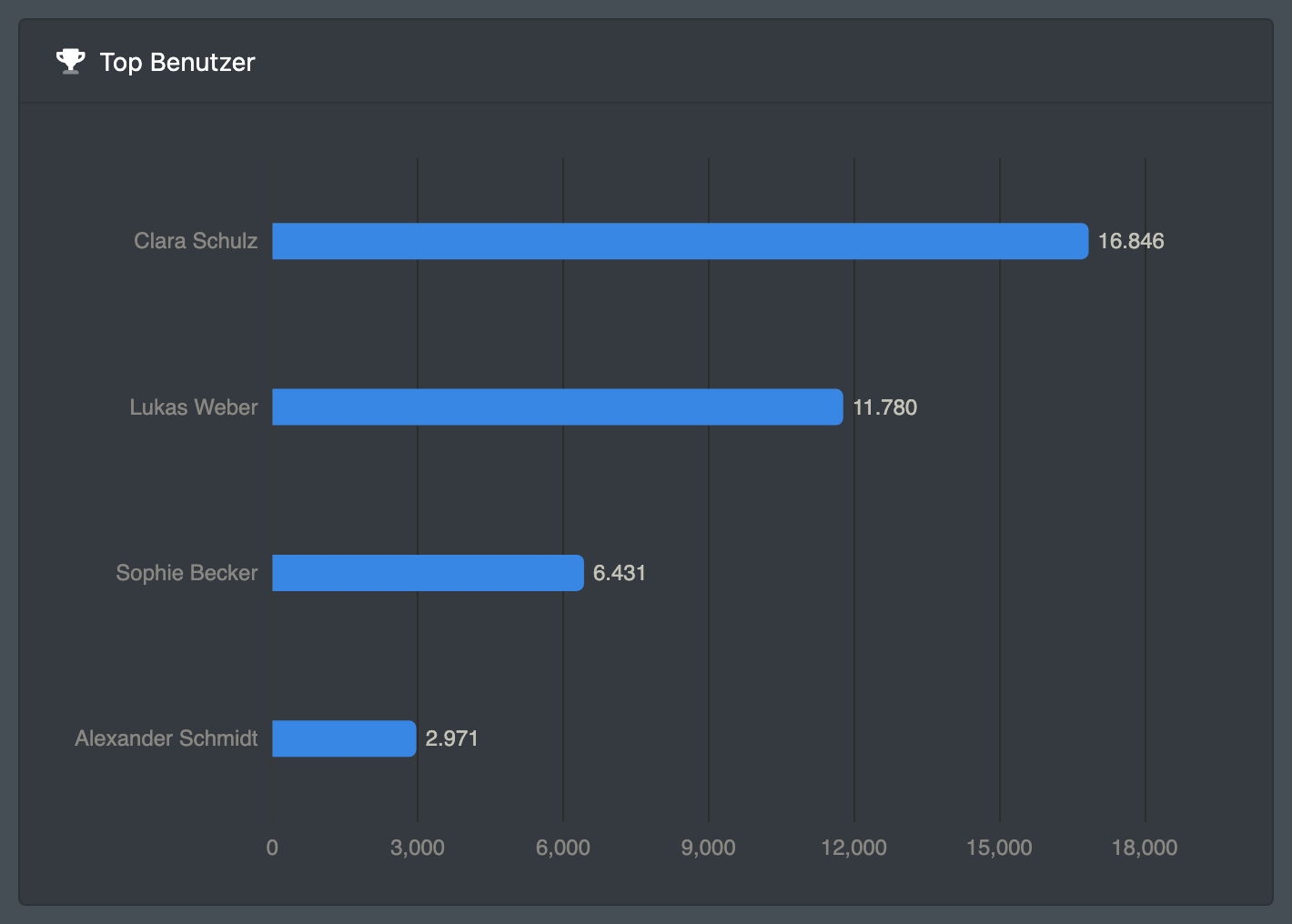Click the 6,000 x-axis tick label
1292x924 pixels.
pyautogui.click(x=563, y=848)
